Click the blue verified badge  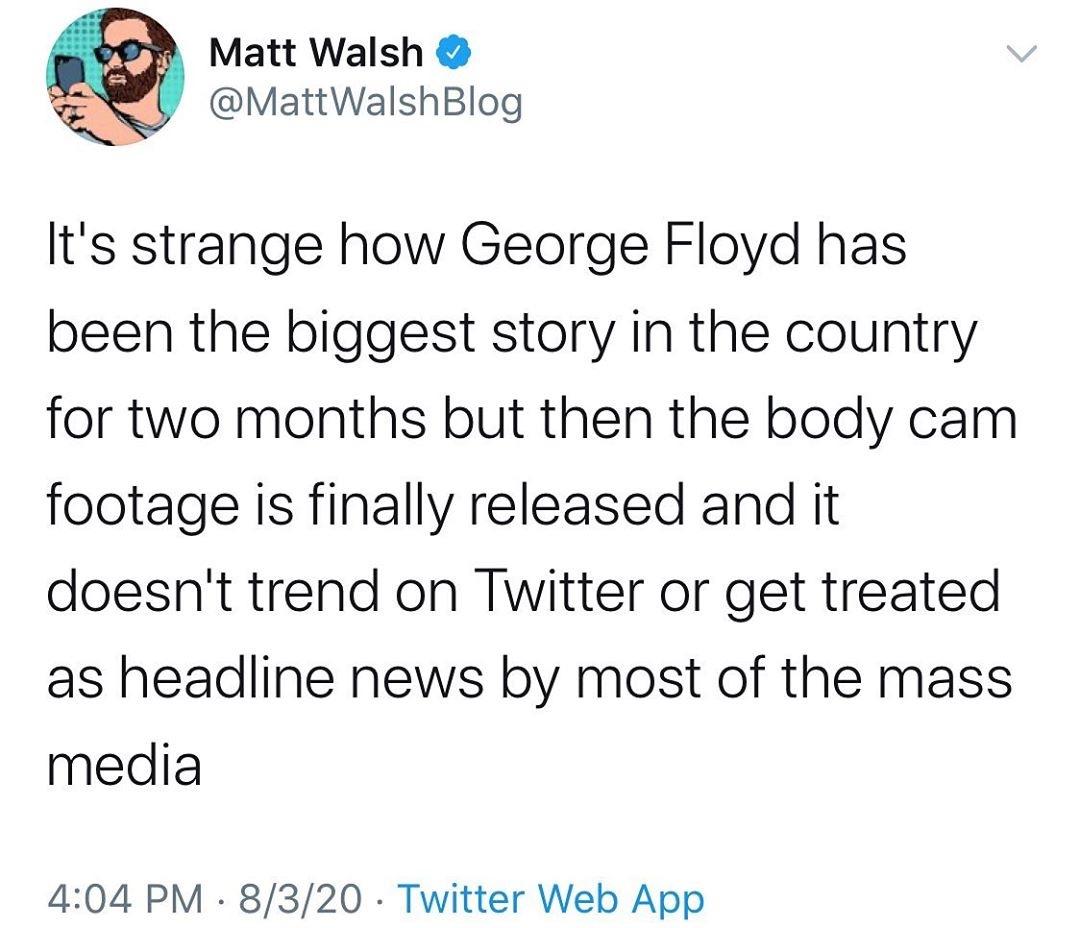[x=455, y=53]
